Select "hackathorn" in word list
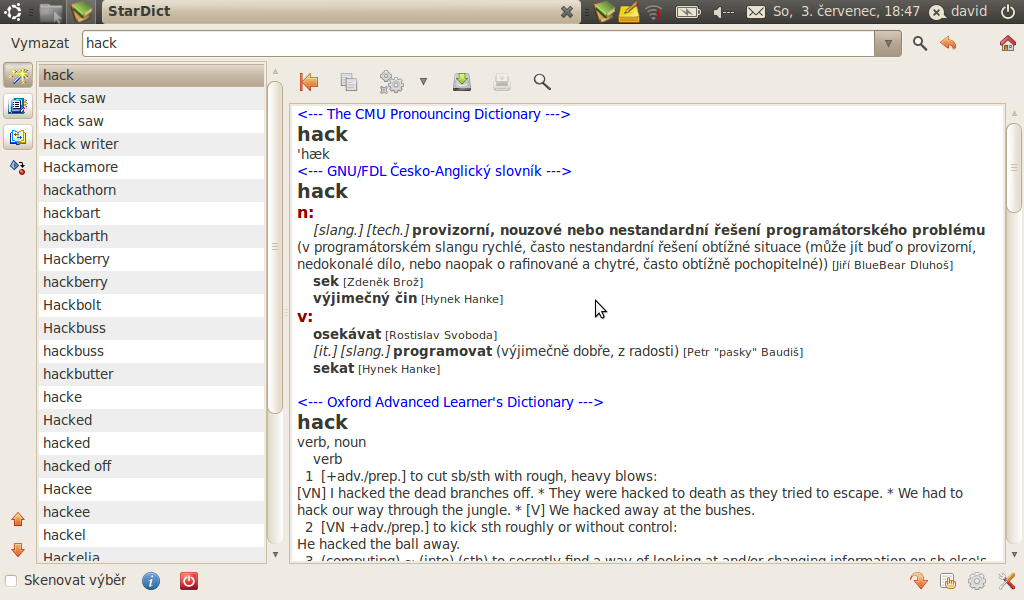This screenshot has height=600, width=1024. (152, 190)
